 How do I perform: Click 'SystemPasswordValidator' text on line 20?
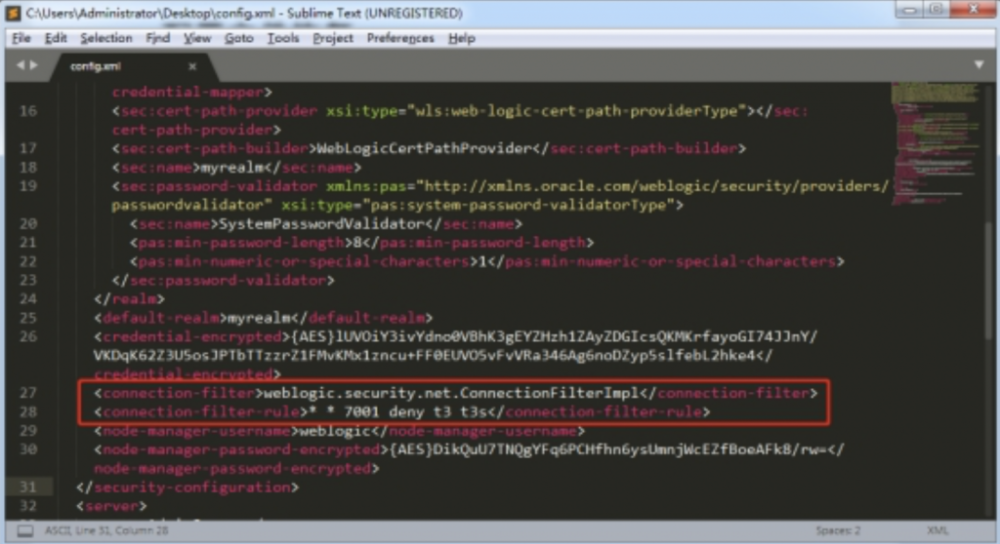click(321, 224)
